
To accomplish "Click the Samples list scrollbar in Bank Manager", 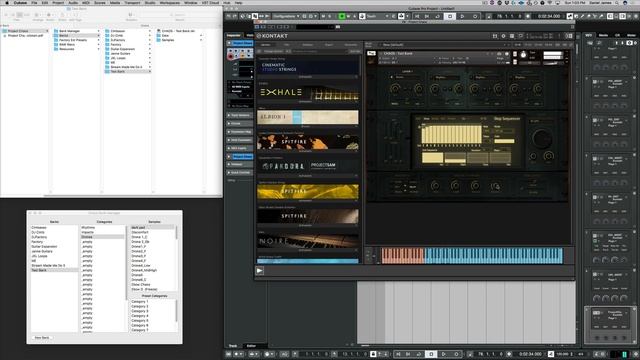I will (177, 233).
